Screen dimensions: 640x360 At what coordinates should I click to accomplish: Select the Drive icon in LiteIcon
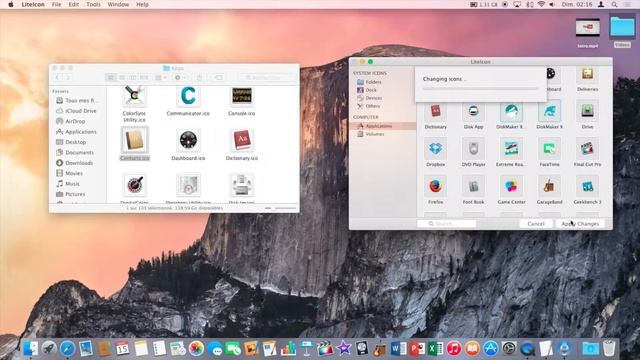click(x=587, y=111)
